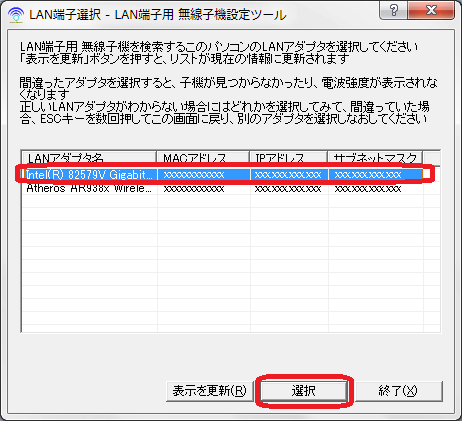Viewport: 462px width, 421px height.
Task: Click the 選択 button
Action: coord(303,391)
